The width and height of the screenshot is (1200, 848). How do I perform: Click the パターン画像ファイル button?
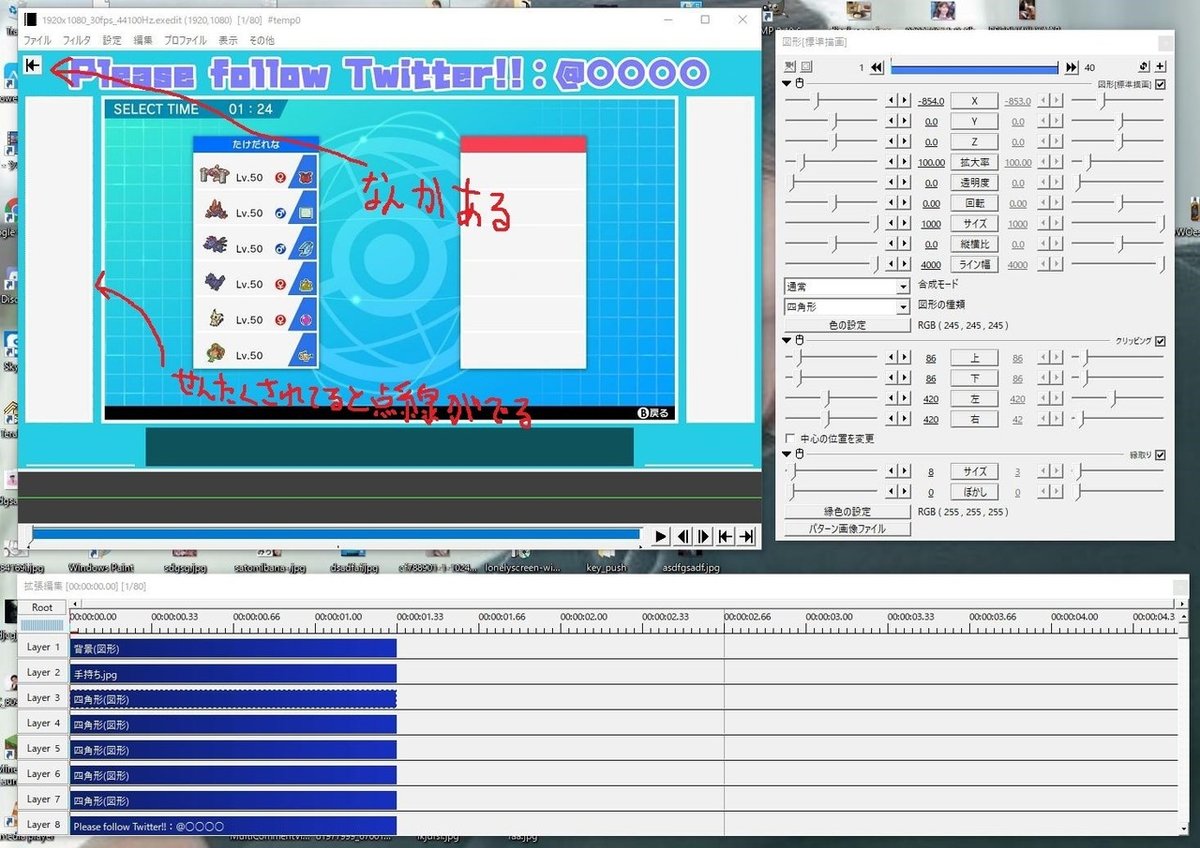point(848,529)
